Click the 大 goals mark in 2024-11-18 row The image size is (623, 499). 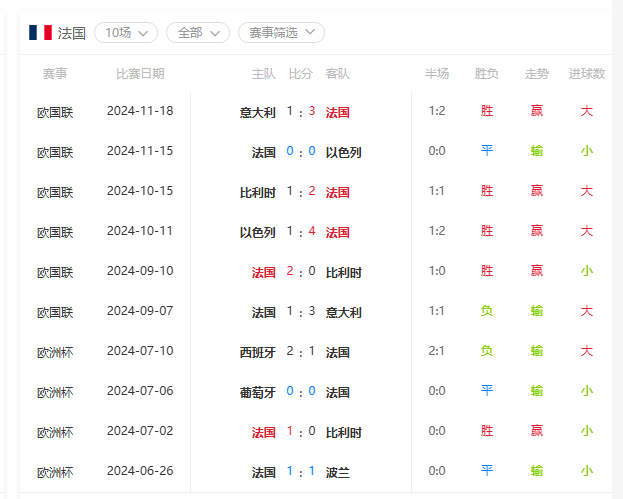tap(586, 111)
